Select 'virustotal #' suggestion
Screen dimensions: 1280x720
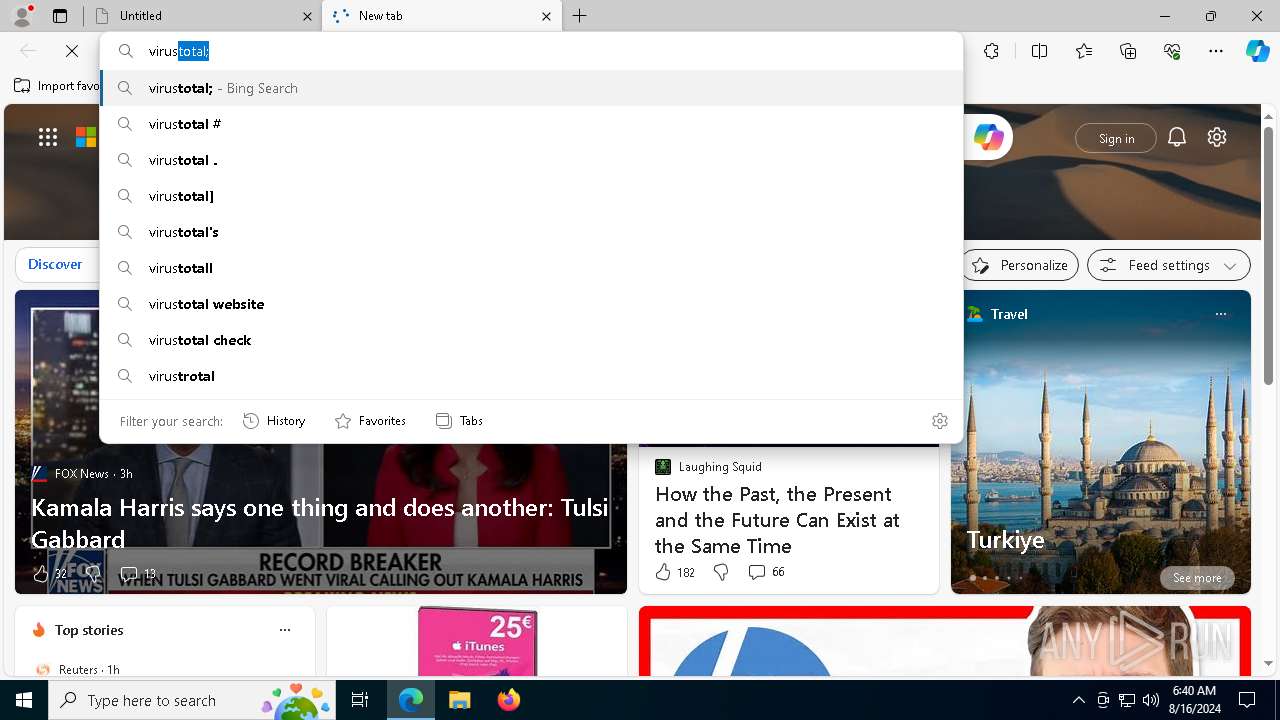(531, 124)
